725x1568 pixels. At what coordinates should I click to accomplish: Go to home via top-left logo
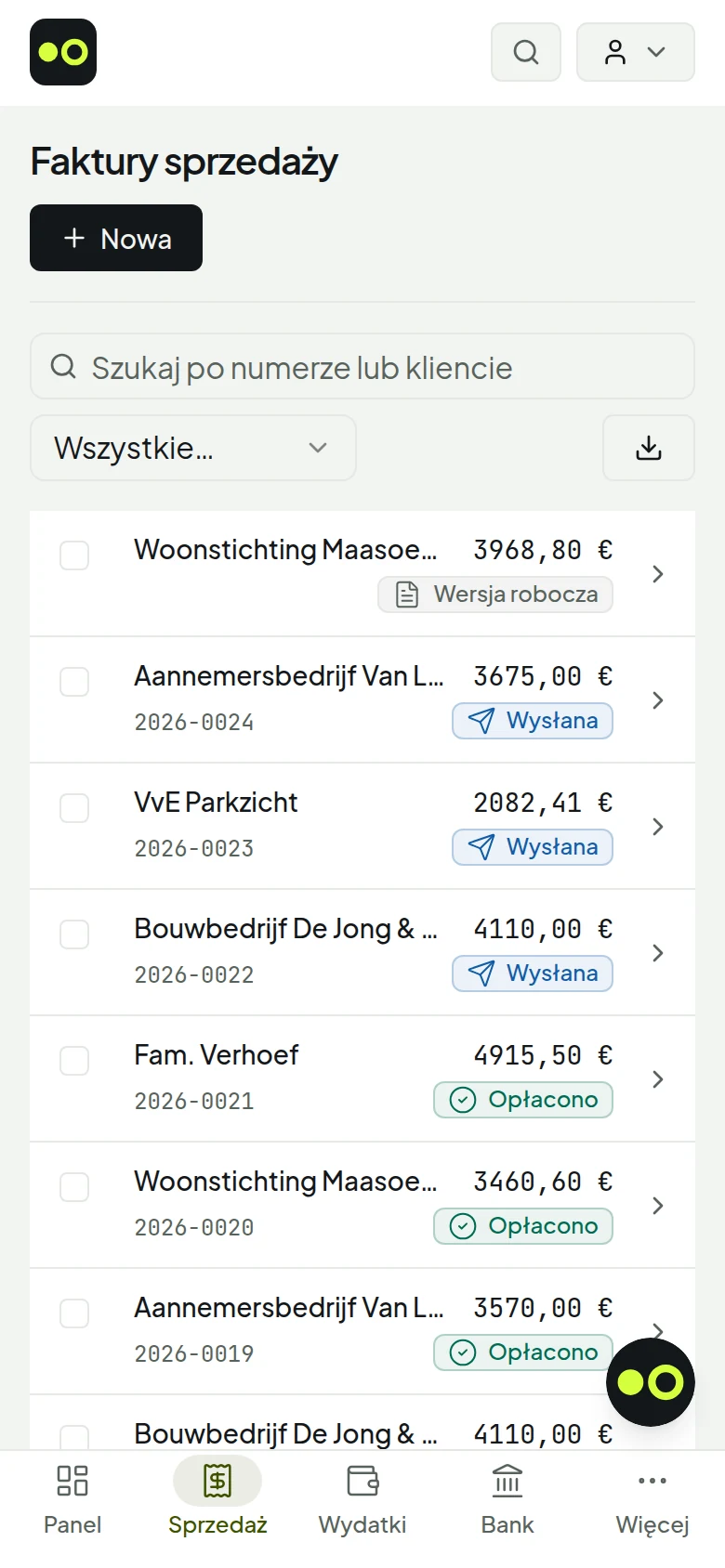pyautogui.click(x=63, y=52)
